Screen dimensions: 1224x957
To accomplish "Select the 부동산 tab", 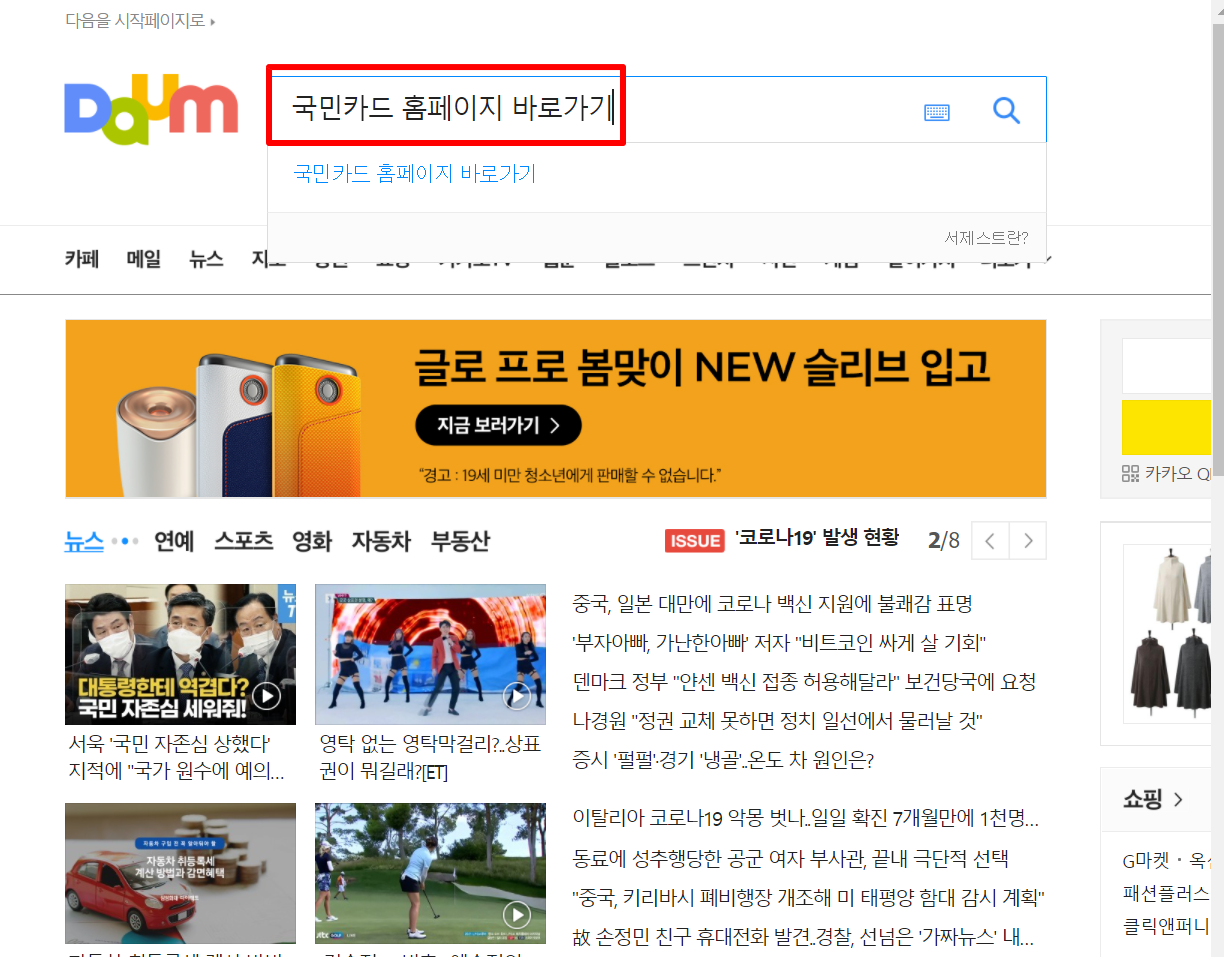I will pos(460,541).
